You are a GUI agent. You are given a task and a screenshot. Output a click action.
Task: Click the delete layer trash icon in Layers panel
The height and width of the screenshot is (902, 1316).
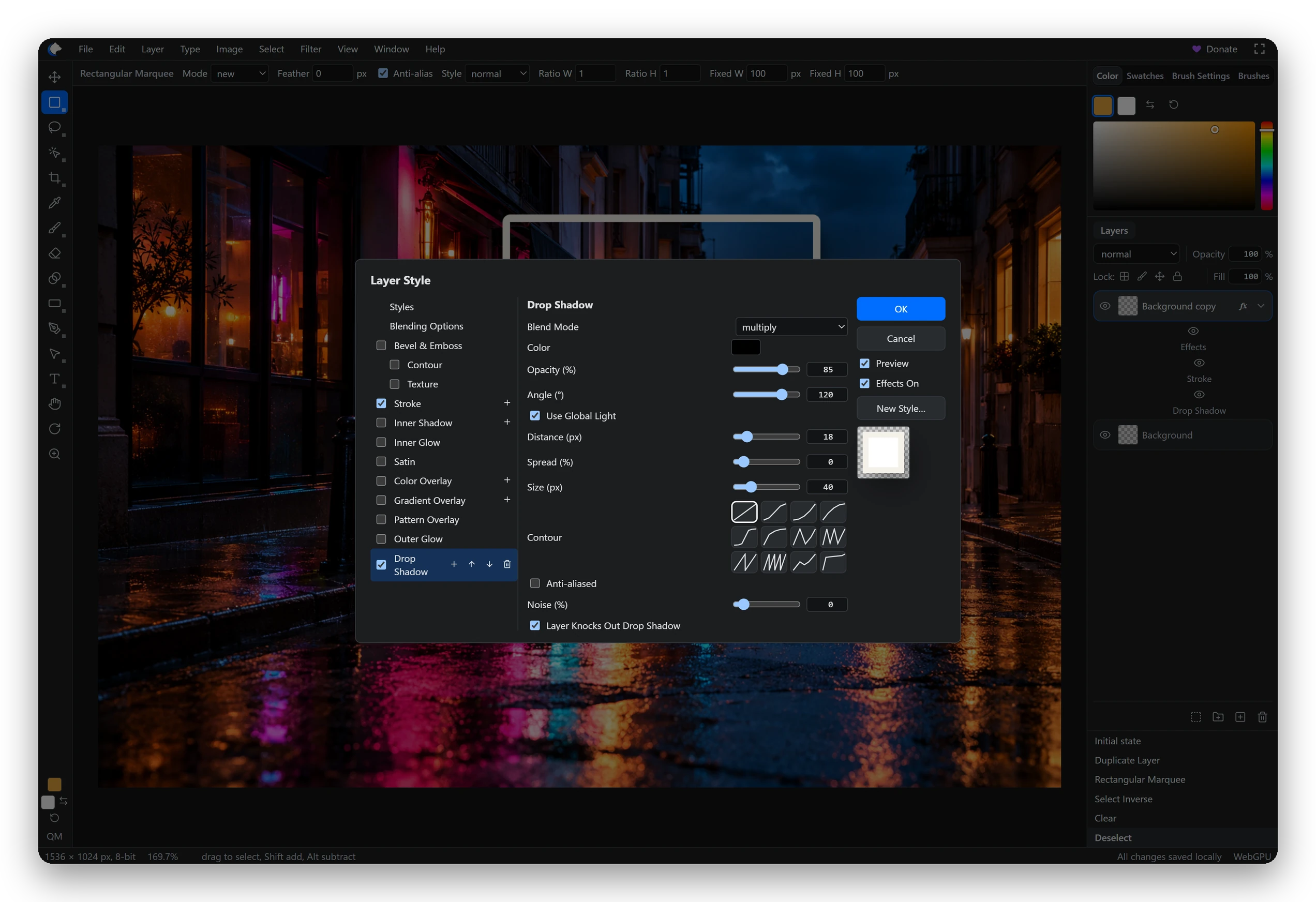tap(1262, 717)
